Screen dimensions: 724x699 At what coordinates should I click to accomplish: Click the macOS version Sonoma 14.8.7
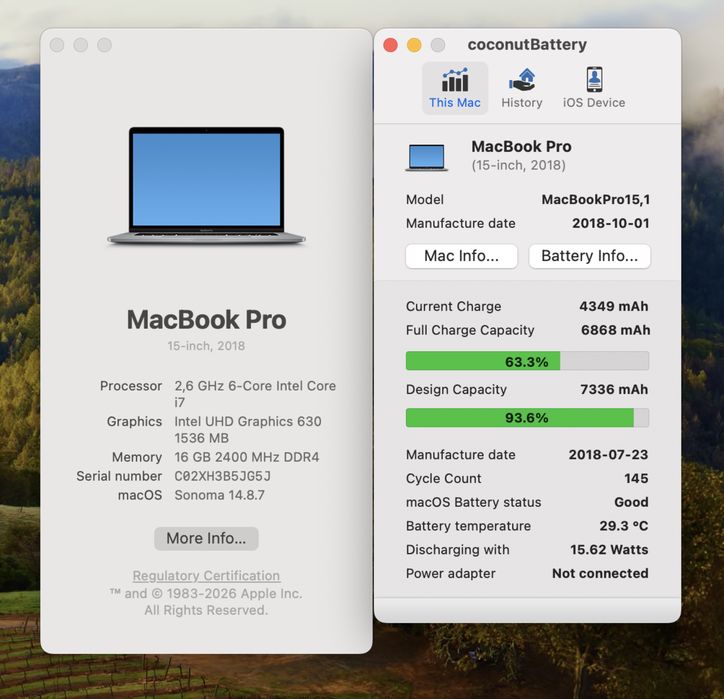click(x=219, y=495)
